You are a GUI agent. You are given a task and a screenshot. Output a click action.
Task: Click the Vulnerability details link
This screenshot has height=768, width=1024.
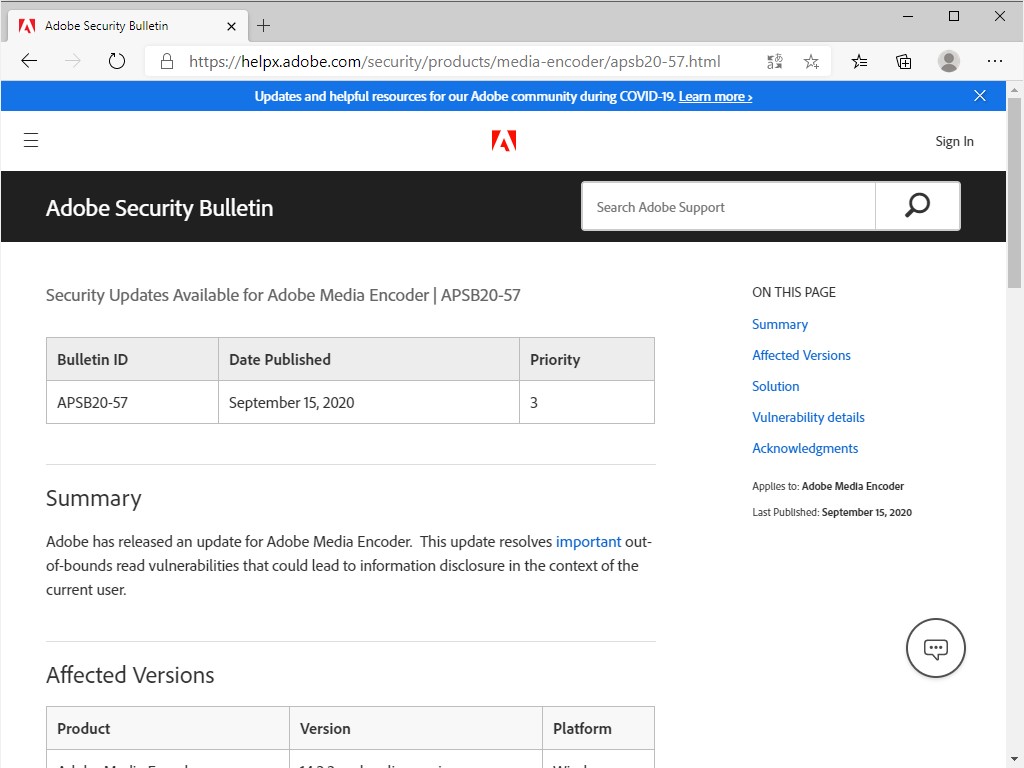[808, 417]
